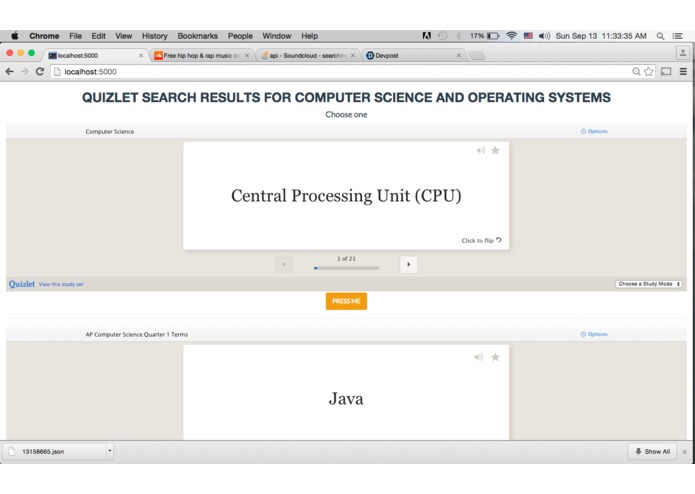Star the Central Processing Unit card
695x494 pixels.
[x=495, y=151]
